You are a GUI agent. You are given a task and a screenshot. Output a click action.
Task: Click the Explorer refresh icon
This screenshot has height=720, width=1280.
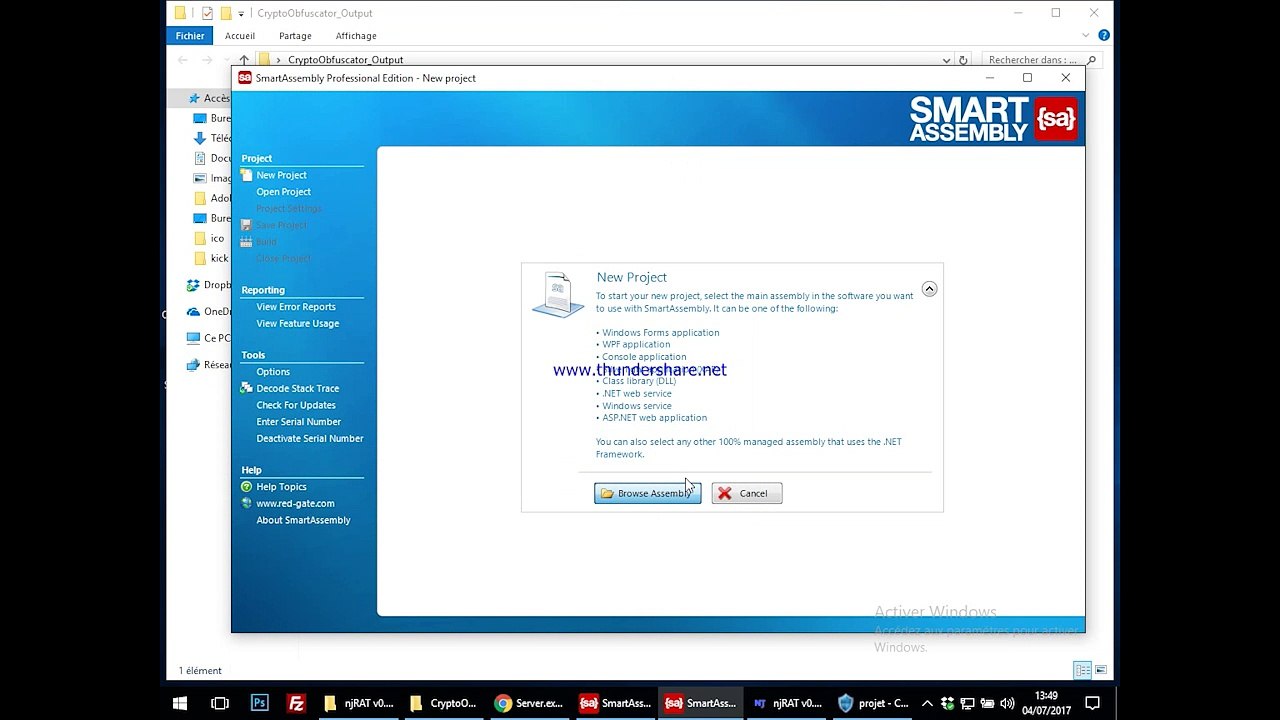[x=963, y=60]
